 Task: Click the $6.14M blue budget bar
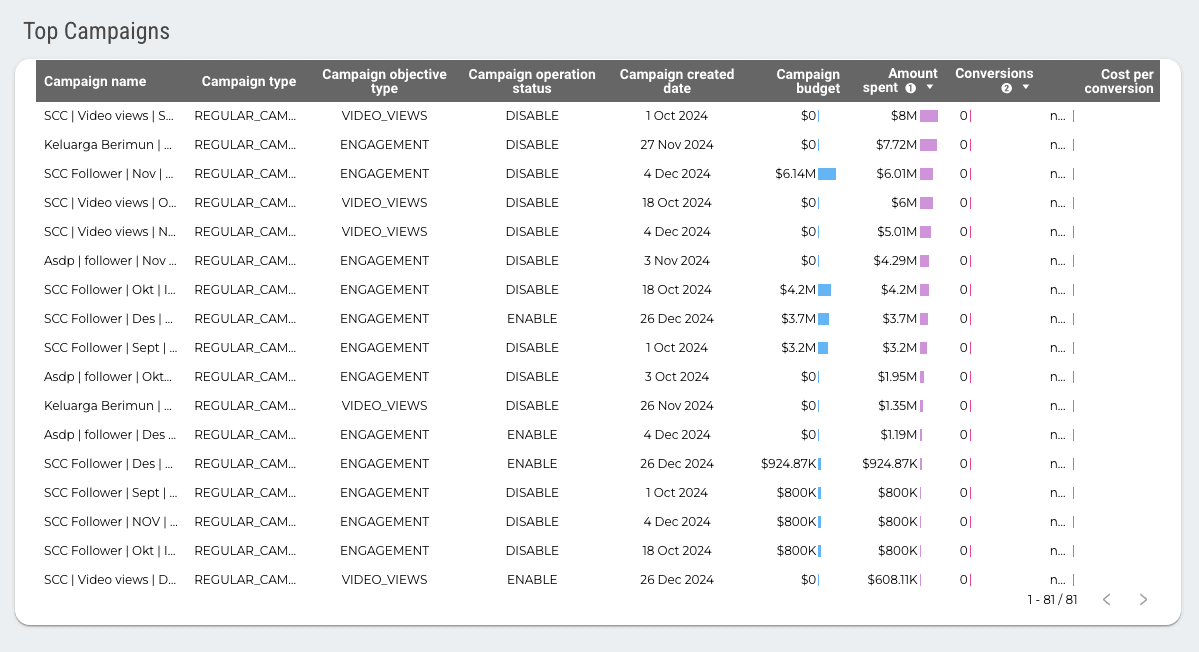[x=827, y=174]
